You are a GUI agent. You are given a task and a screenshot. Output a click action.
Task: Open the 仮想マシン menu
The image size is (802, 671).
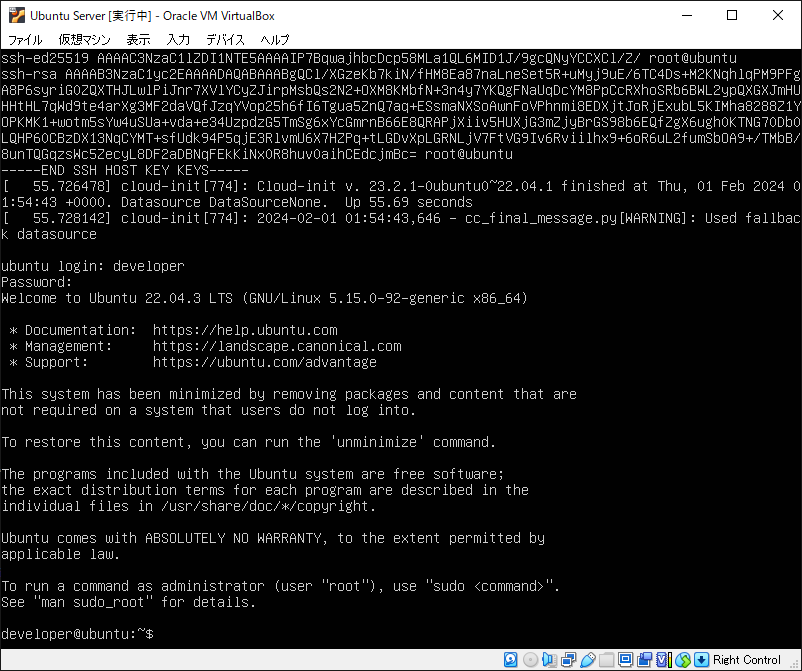pyautogui.click(x=84, y=39)
